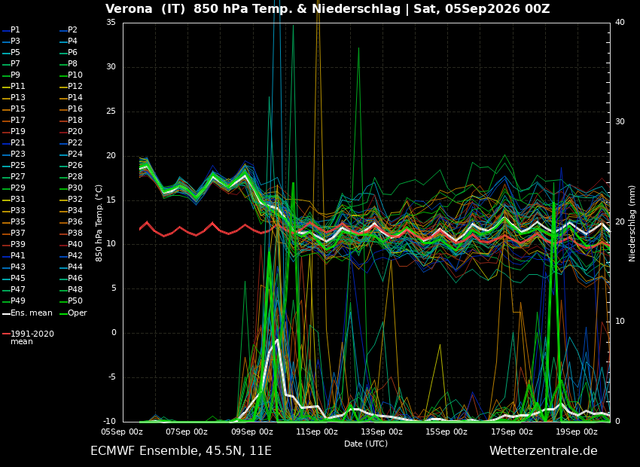The height and width of the screenshot is (467, 640).
Task: Click the 15Sep 00z date tick label
Action: (447, 432)
